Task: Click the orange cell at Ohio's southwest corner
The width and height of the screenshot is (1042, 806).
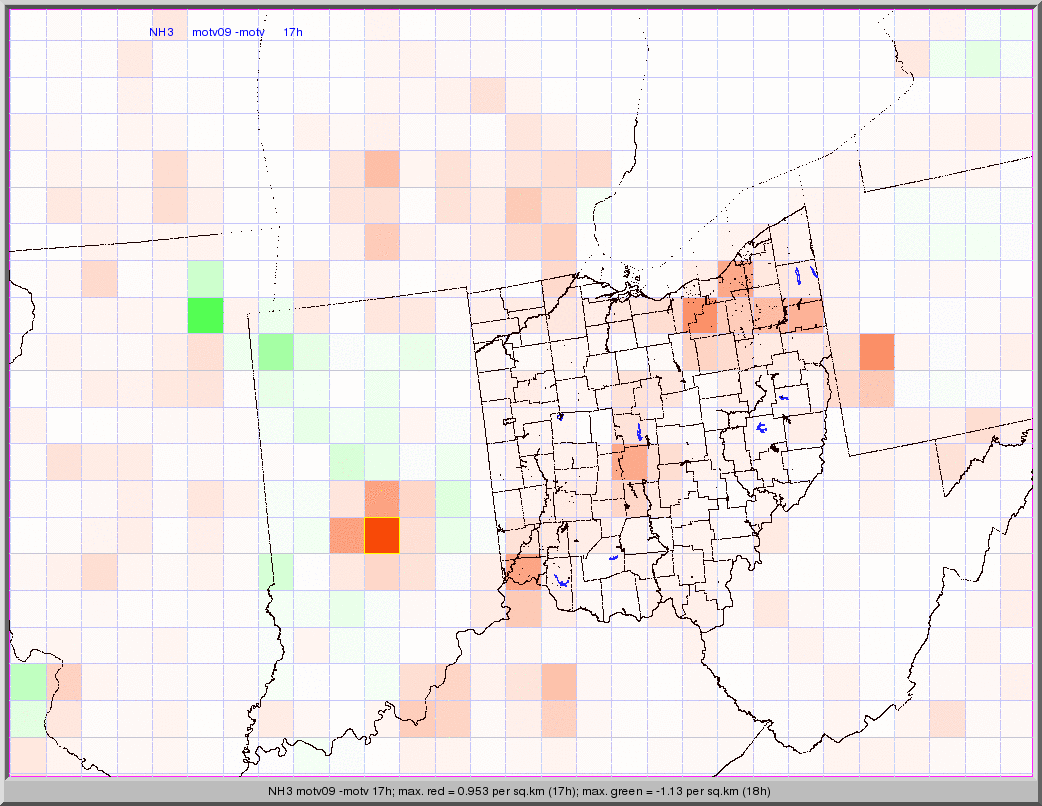Action: [x=523, y=570]
